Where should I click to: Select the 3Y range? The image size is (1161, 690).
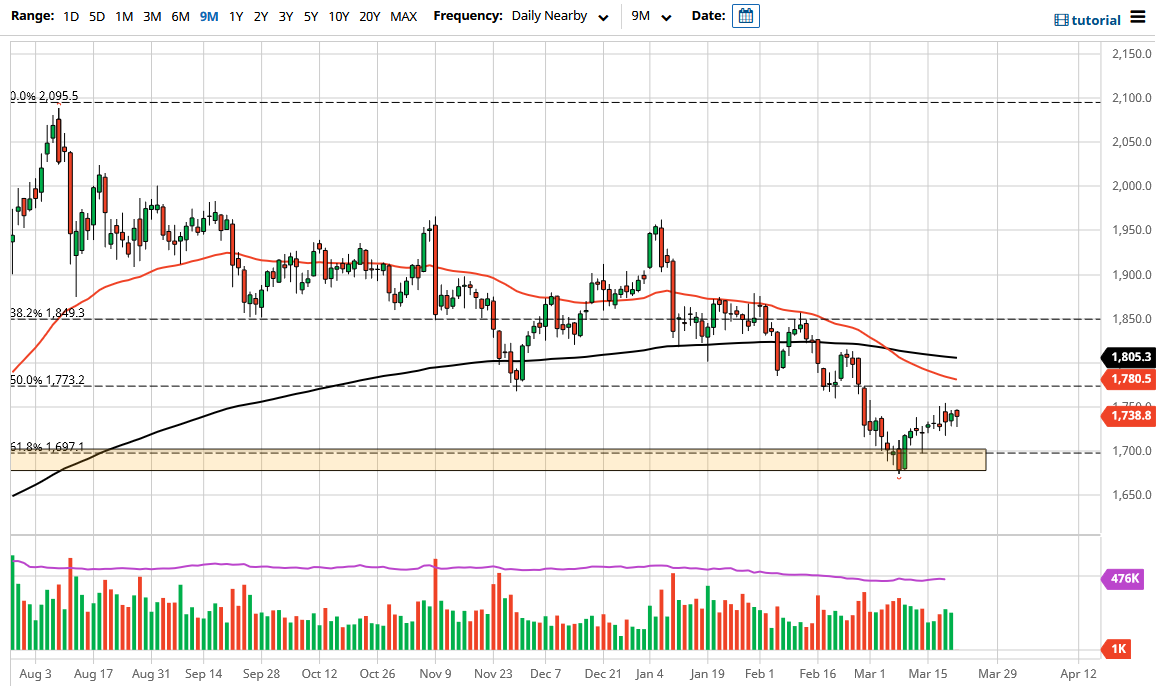click(x=286, y=16)
